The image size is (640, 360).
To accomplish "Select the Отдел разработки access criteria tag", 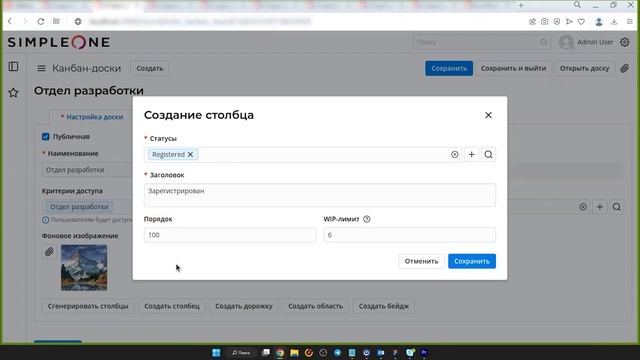I will tap(79, 207).
